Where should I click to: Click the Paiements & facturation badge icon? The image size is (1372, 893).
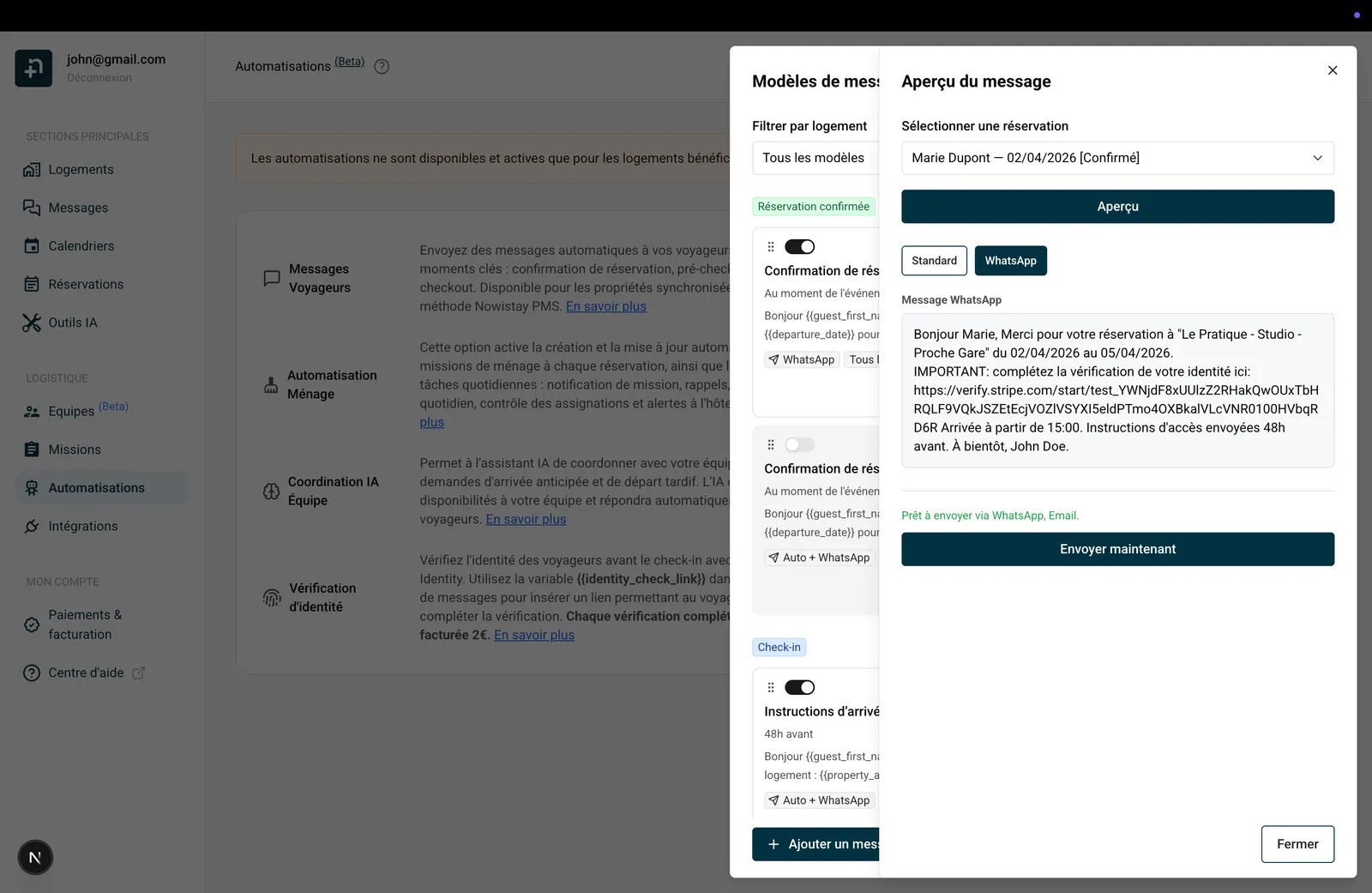(32, 624)
